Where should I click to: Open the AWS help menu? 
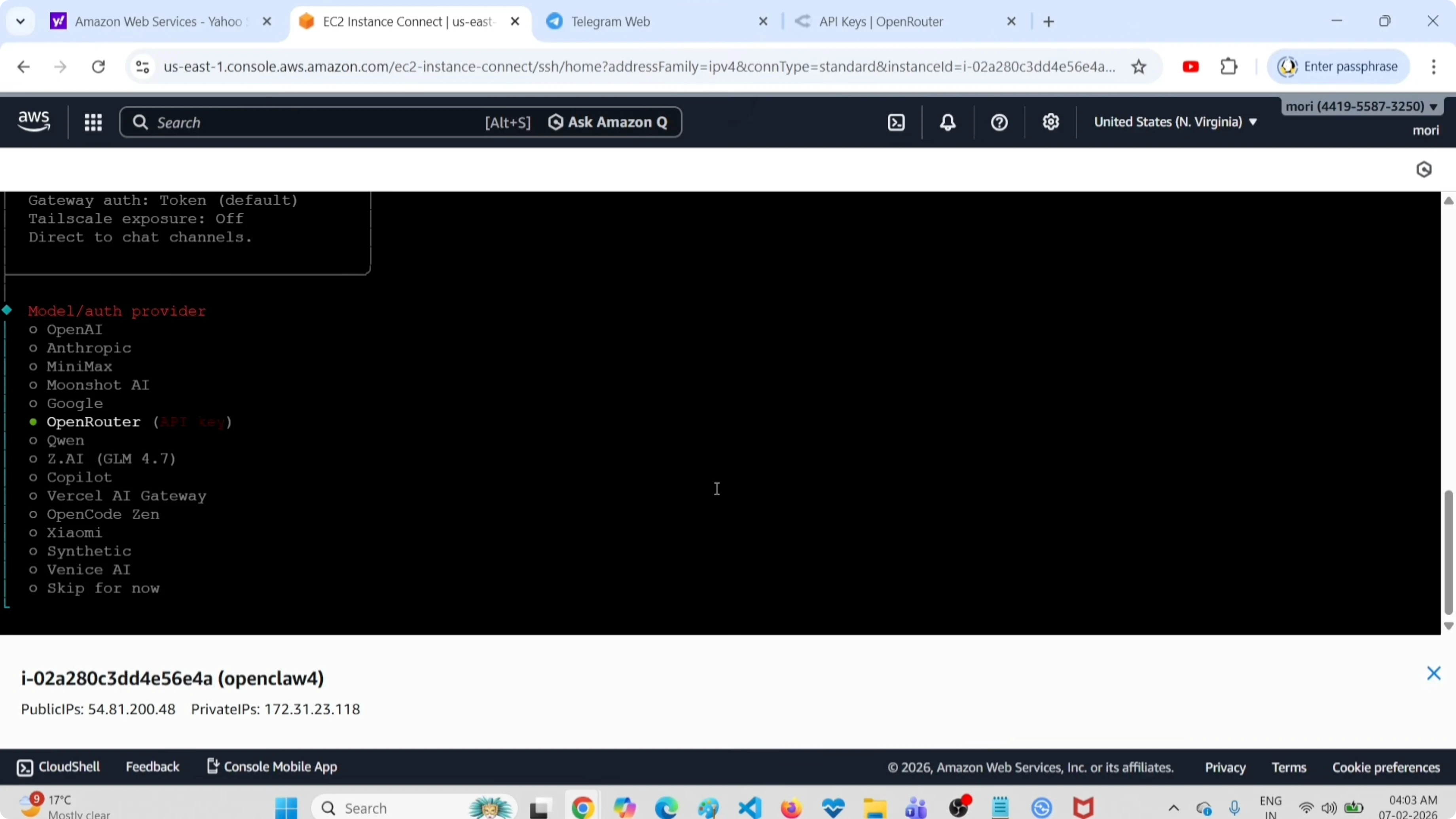click(998, 122)
